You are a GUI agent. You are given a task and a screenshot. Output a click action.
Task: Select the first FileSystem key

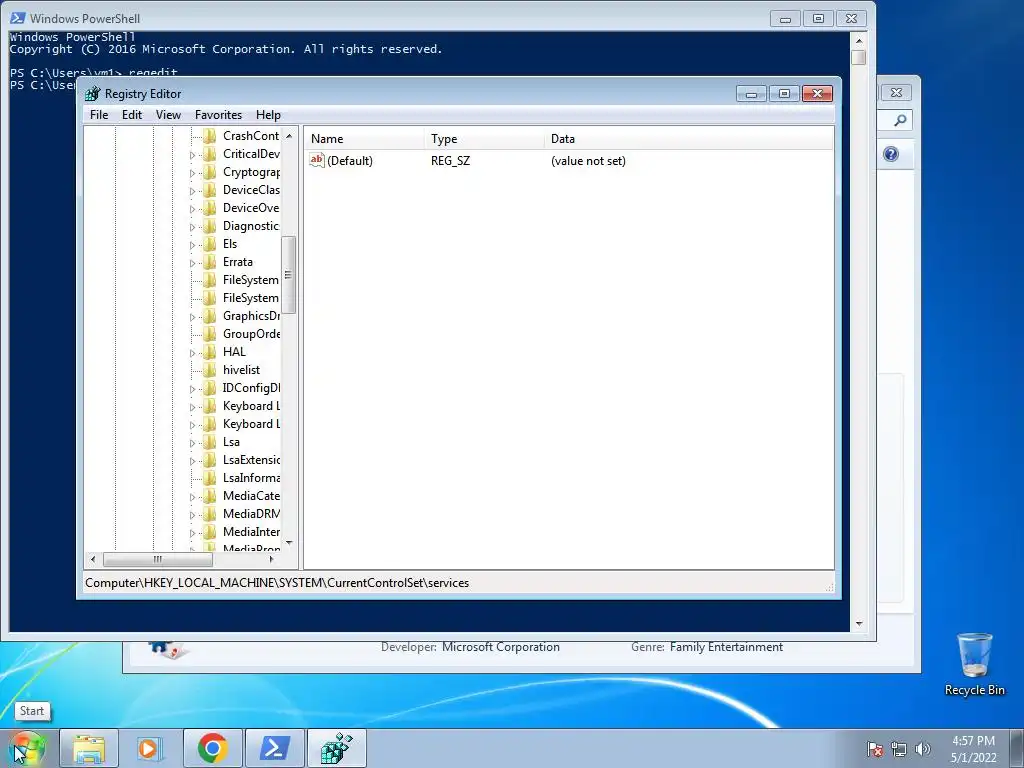click(251, 280)
